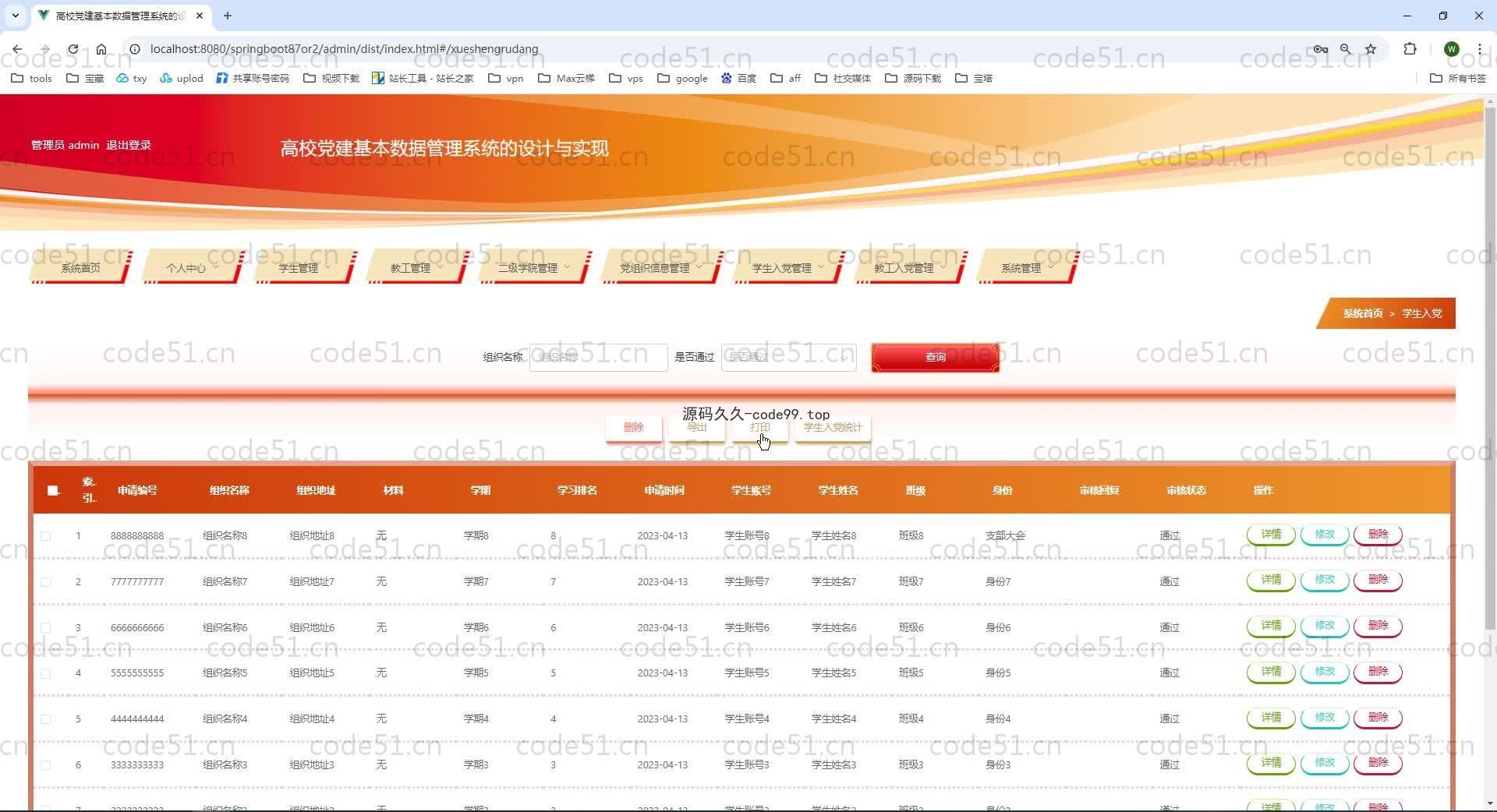Screen dimensions: 1497x812
Task: Check the row 2 checkbox for 7777777777
Action: [x=46, y=582]
